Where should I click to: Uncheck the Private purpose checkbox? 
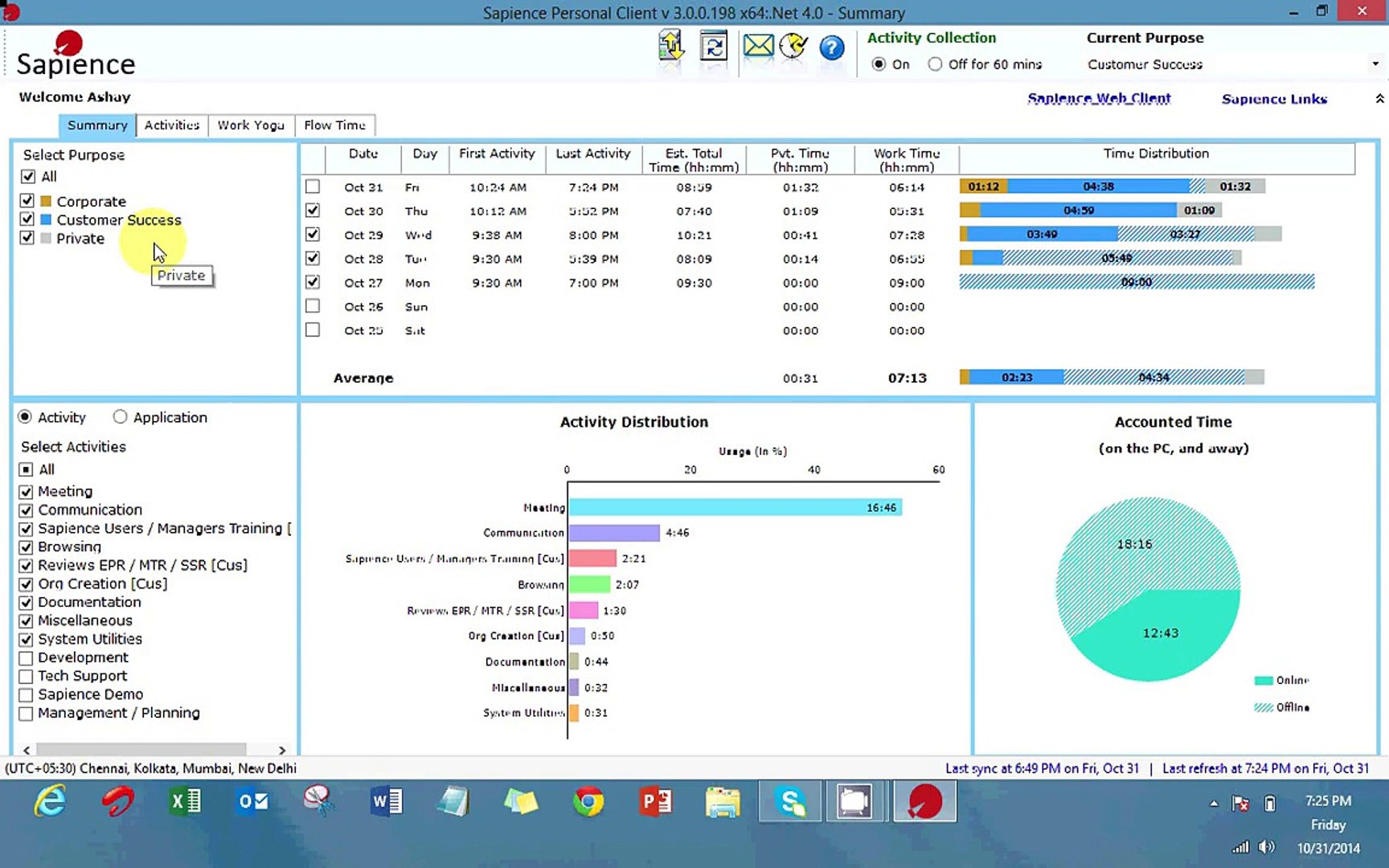(27, 238)
